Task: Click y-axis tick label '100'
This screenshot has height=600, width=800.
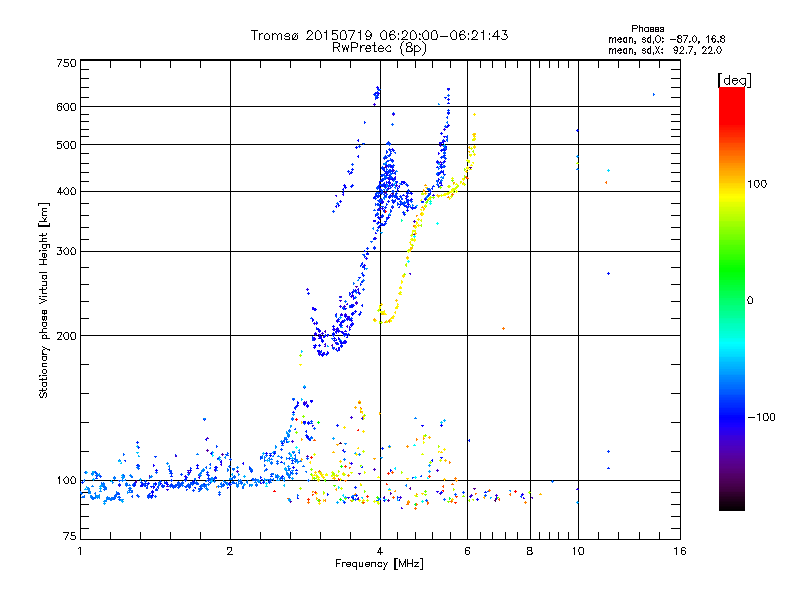Action: click(x=66, y=481)
